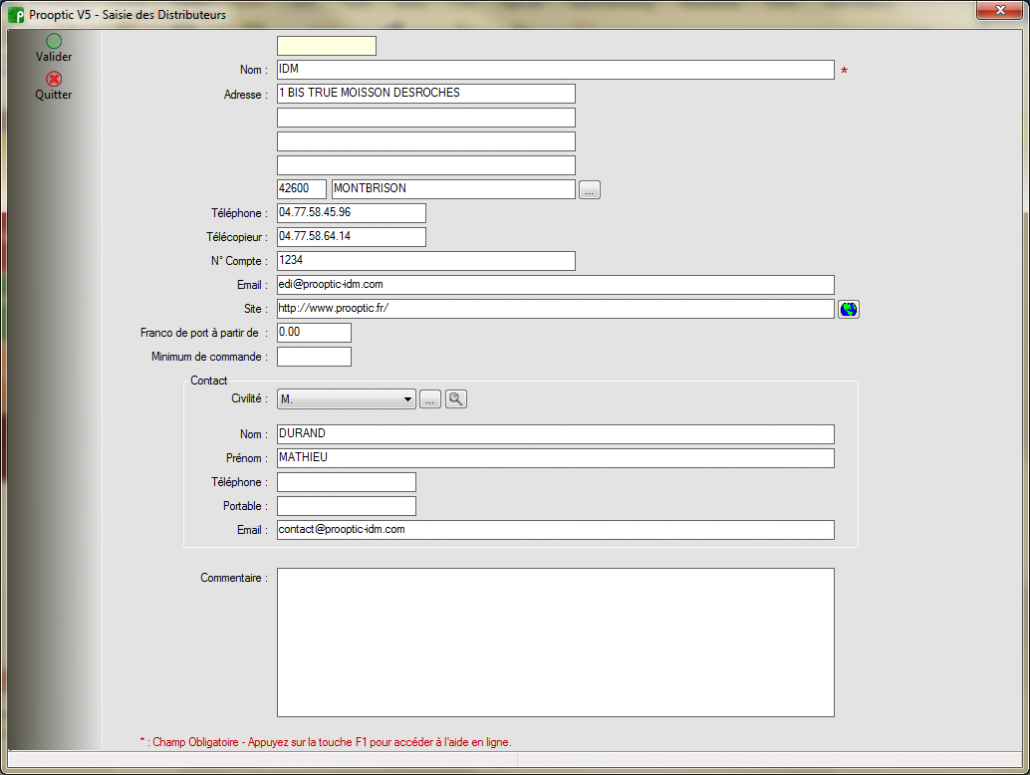The width and height of the screenshot is (1030, 775).
Task: Click the third empty Adresse line
Action: (x=426, y=141)
